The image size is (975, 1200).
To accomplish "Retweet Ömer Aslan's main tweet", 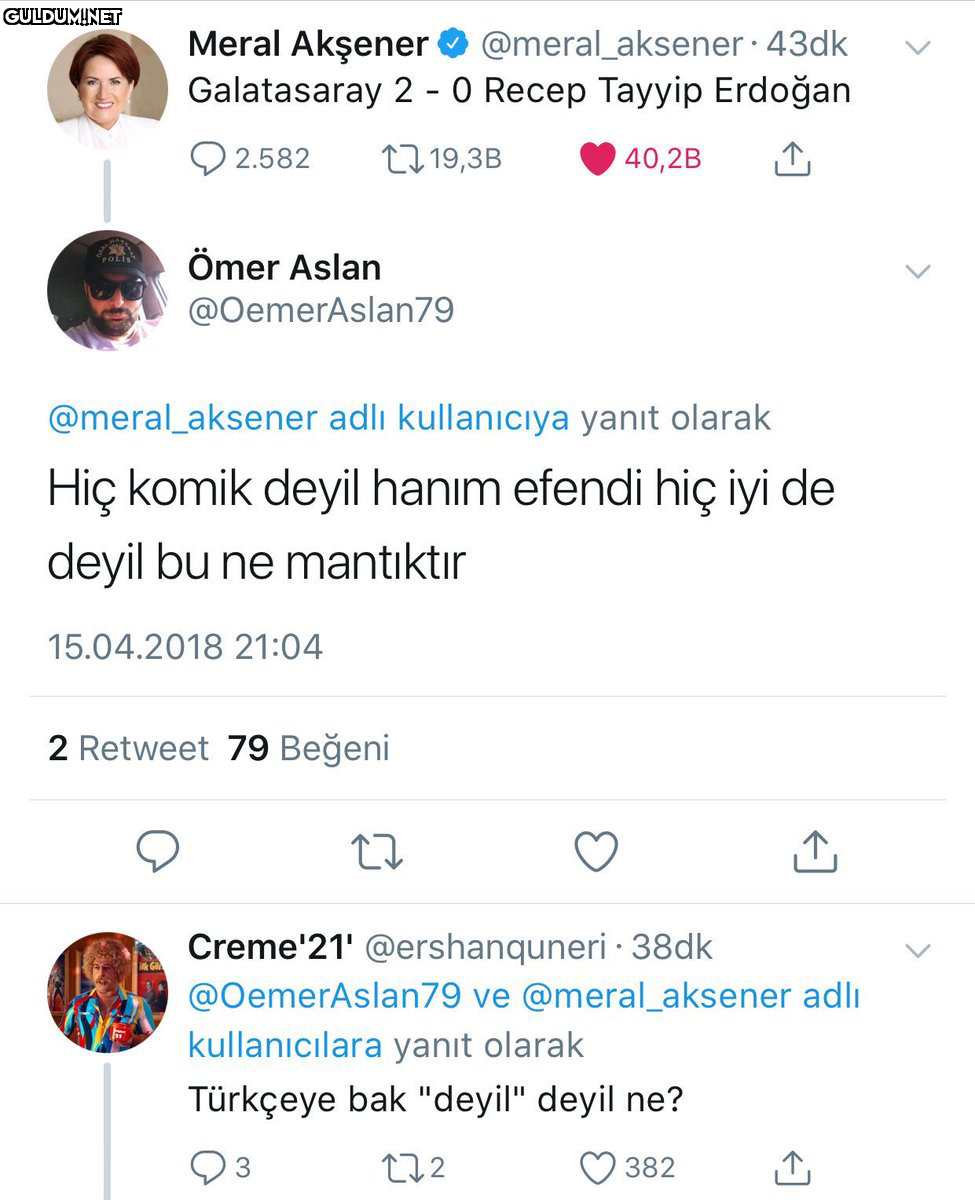I will pos(377,851).
